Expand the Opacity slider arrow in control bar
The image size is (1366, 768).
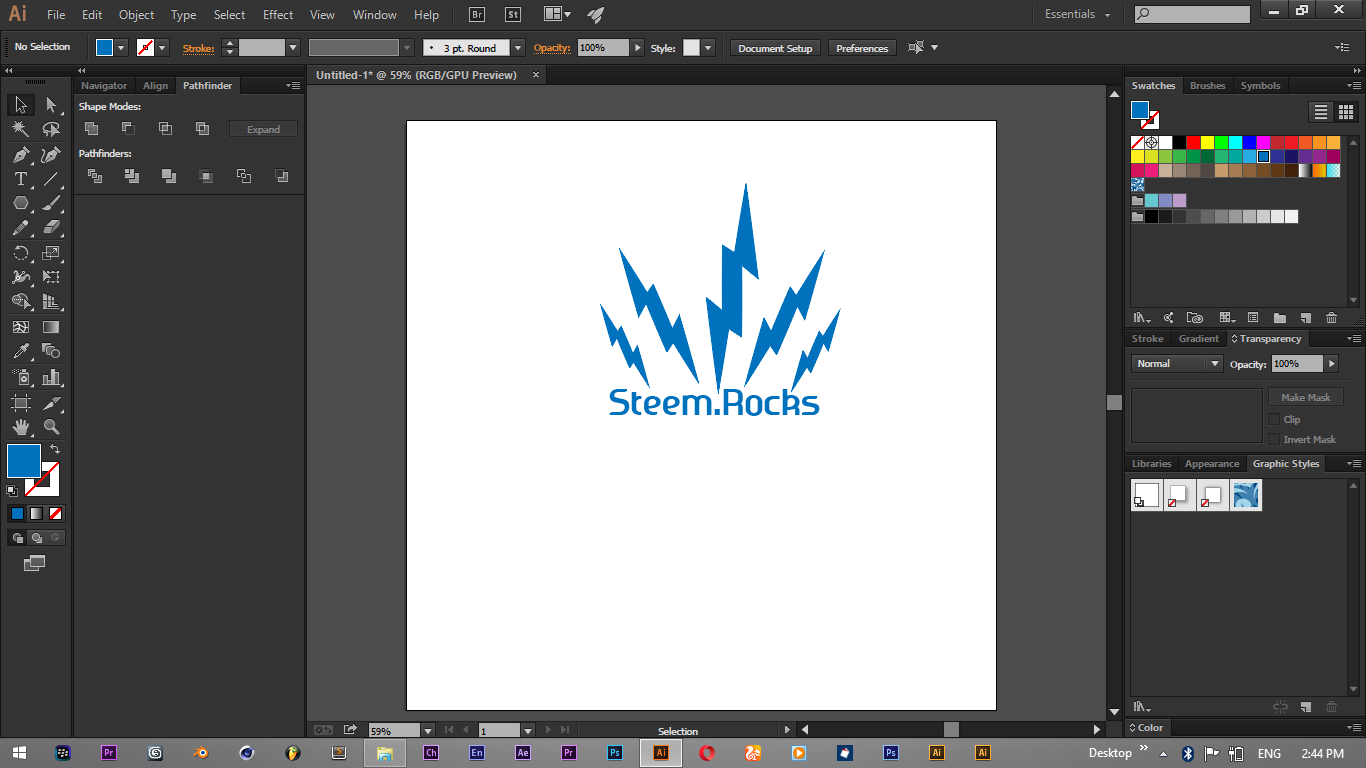[638, 47]
